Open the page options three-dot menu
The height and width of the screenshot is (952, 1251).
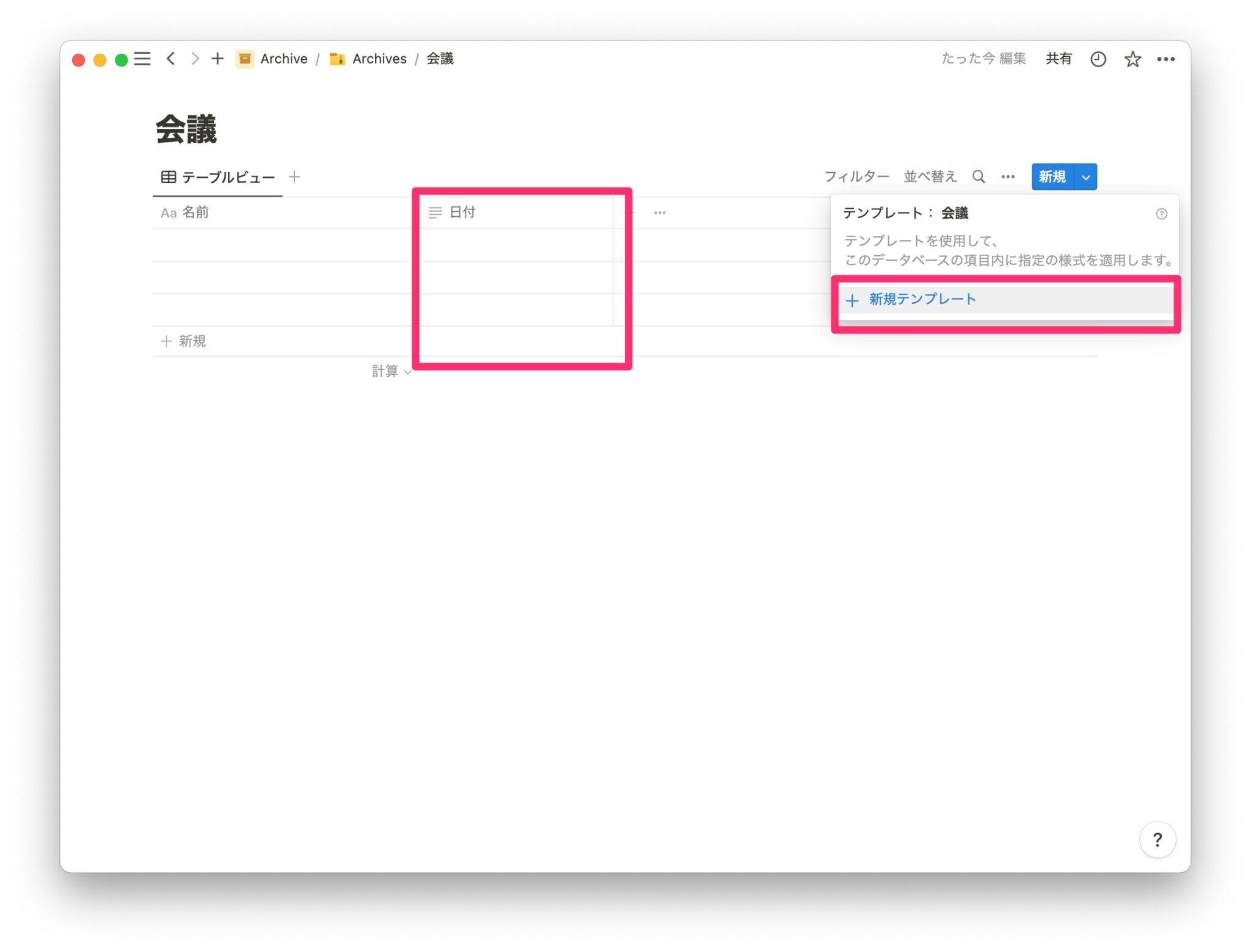pos(1165,59)
